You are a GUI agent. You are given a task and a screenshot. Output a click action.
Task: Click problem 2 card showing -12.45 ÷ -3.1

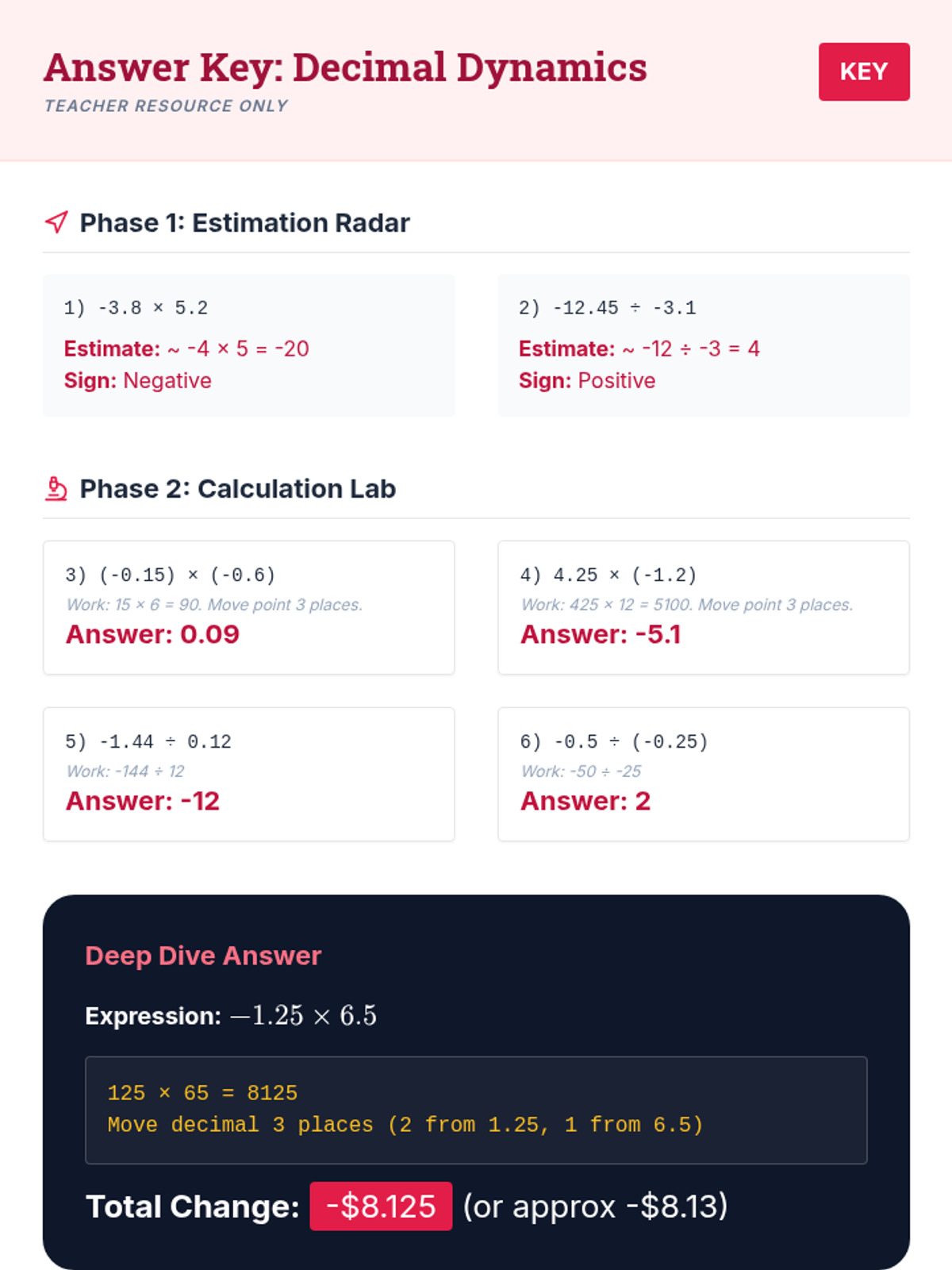pyautogui.click(x=704, y=345)
